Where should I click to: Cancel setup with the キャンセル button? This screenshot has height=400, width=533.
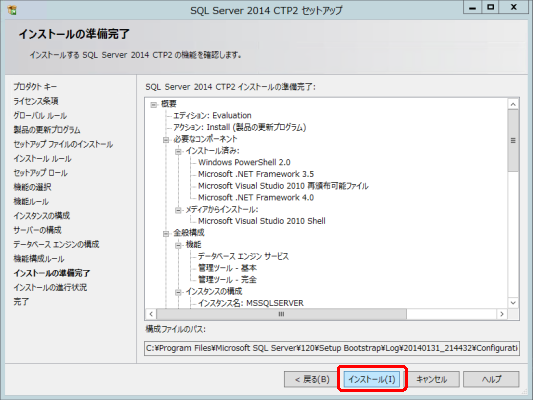pos(432,379)
